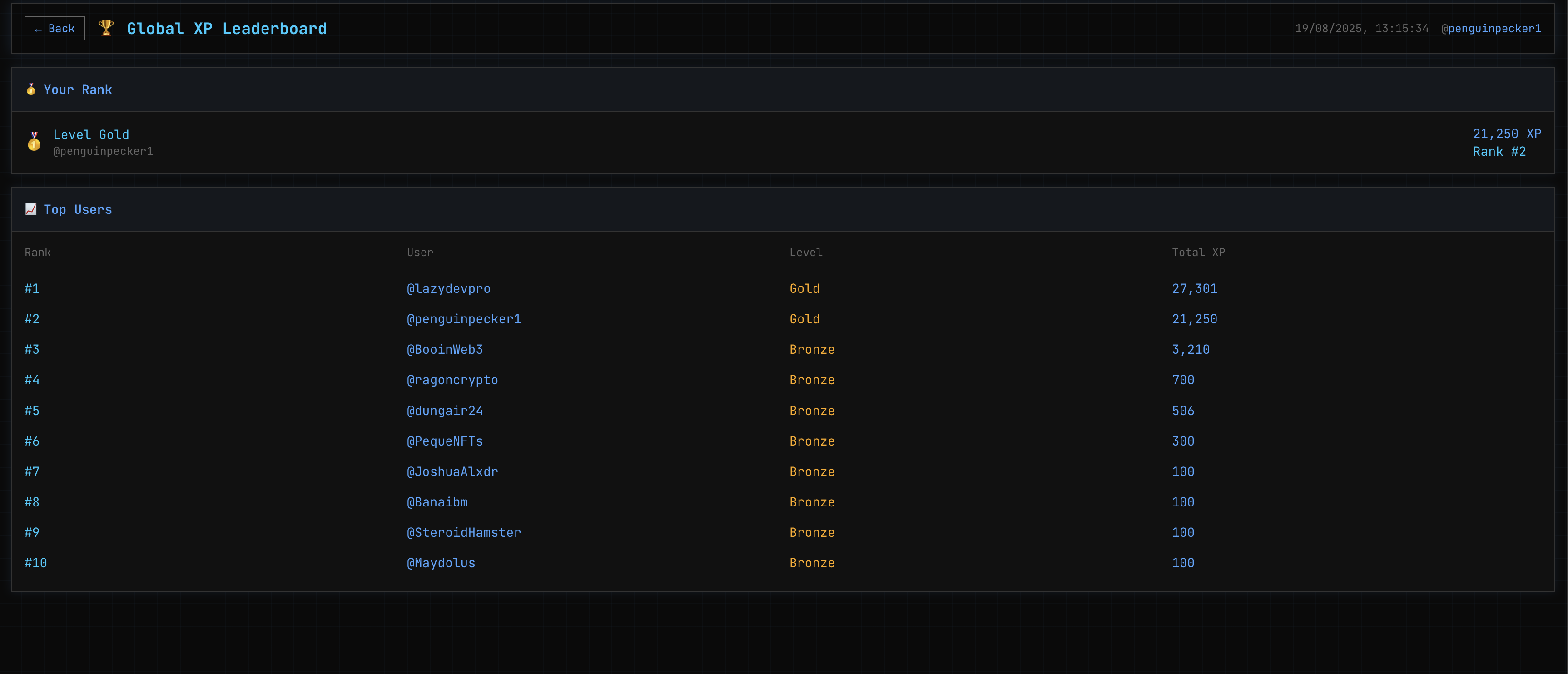The width and height of the screenshot is (1568, 674).
Task: Select @BooinWeb3 in the user list
Action: pos(444,349)
